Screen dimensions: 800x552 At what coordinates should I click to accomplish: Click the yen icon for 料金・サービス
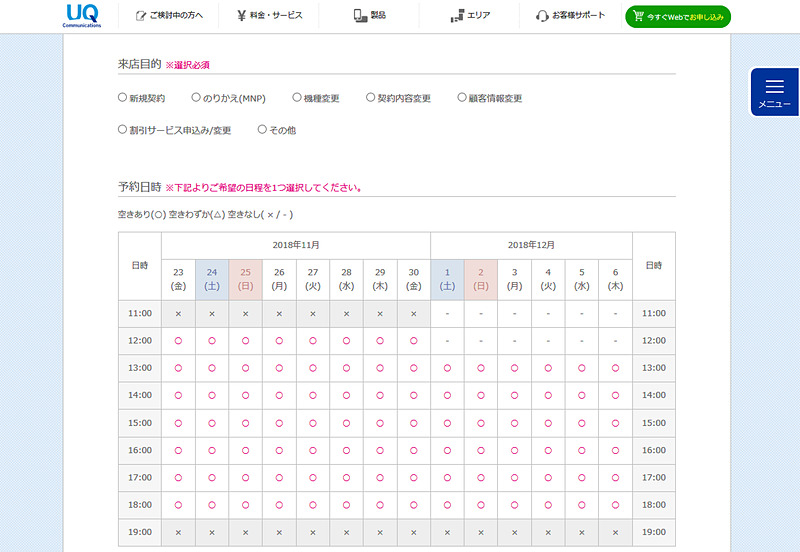[x=242, y=16]
